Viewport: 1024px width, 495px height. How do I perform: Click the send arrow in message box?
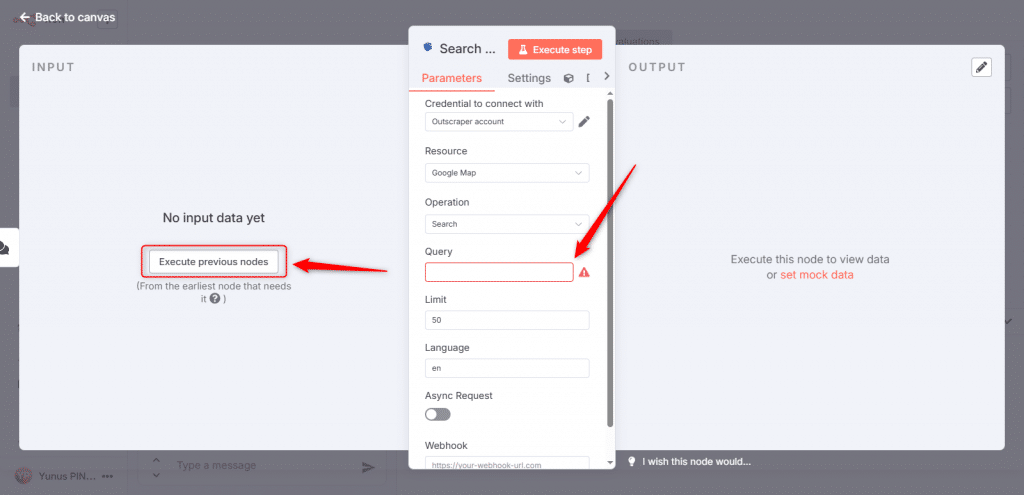pyautogui.click(x=368, y=466)
